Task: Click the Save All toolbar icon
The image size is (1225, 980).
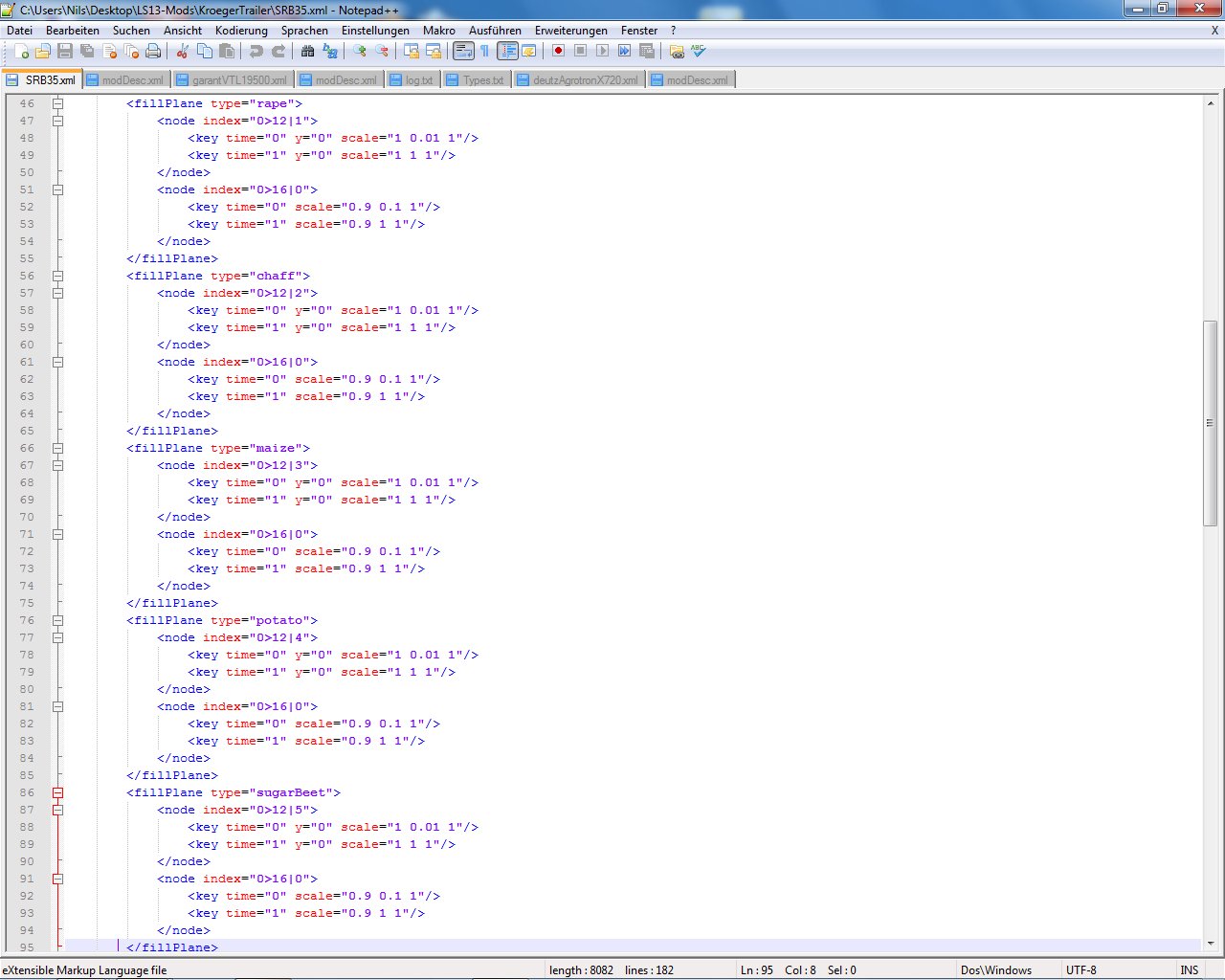Action: click(x=87, y=51)
